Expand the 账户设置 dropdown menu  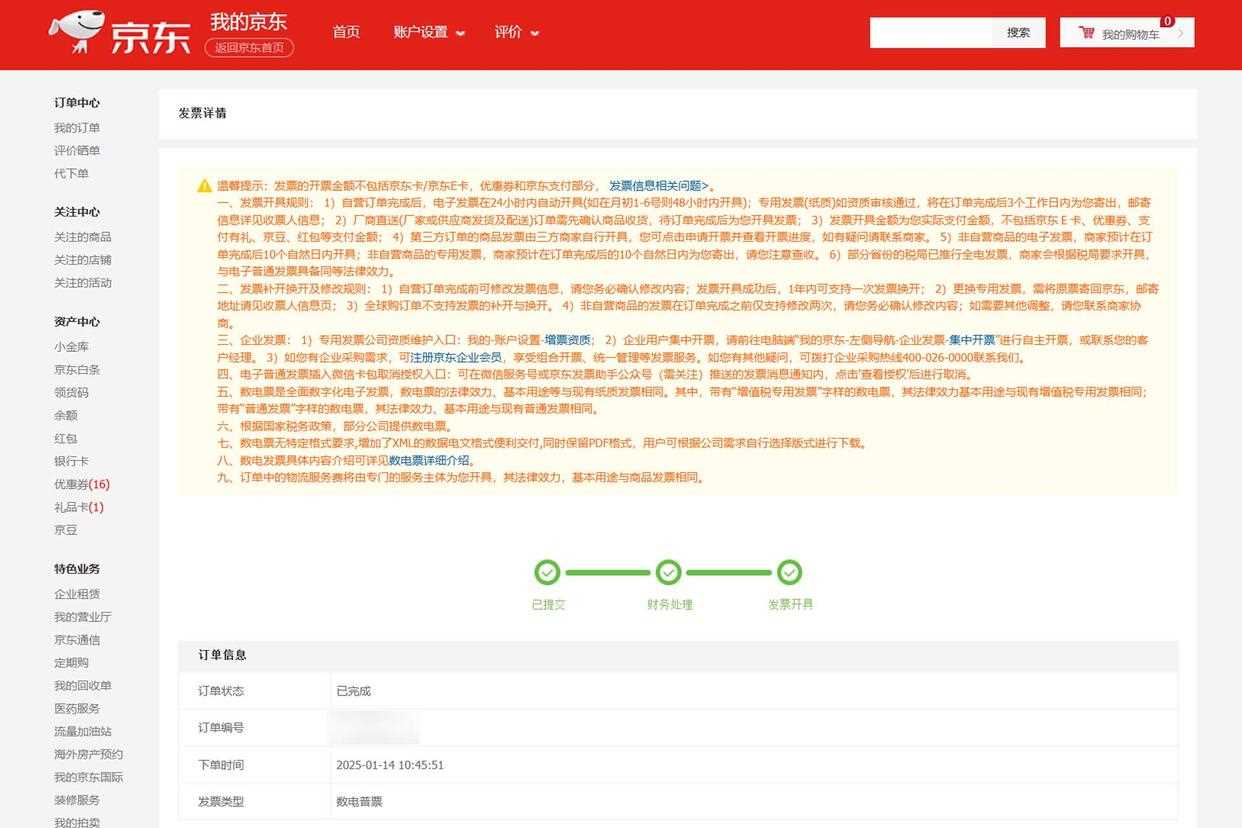[429, 32]
